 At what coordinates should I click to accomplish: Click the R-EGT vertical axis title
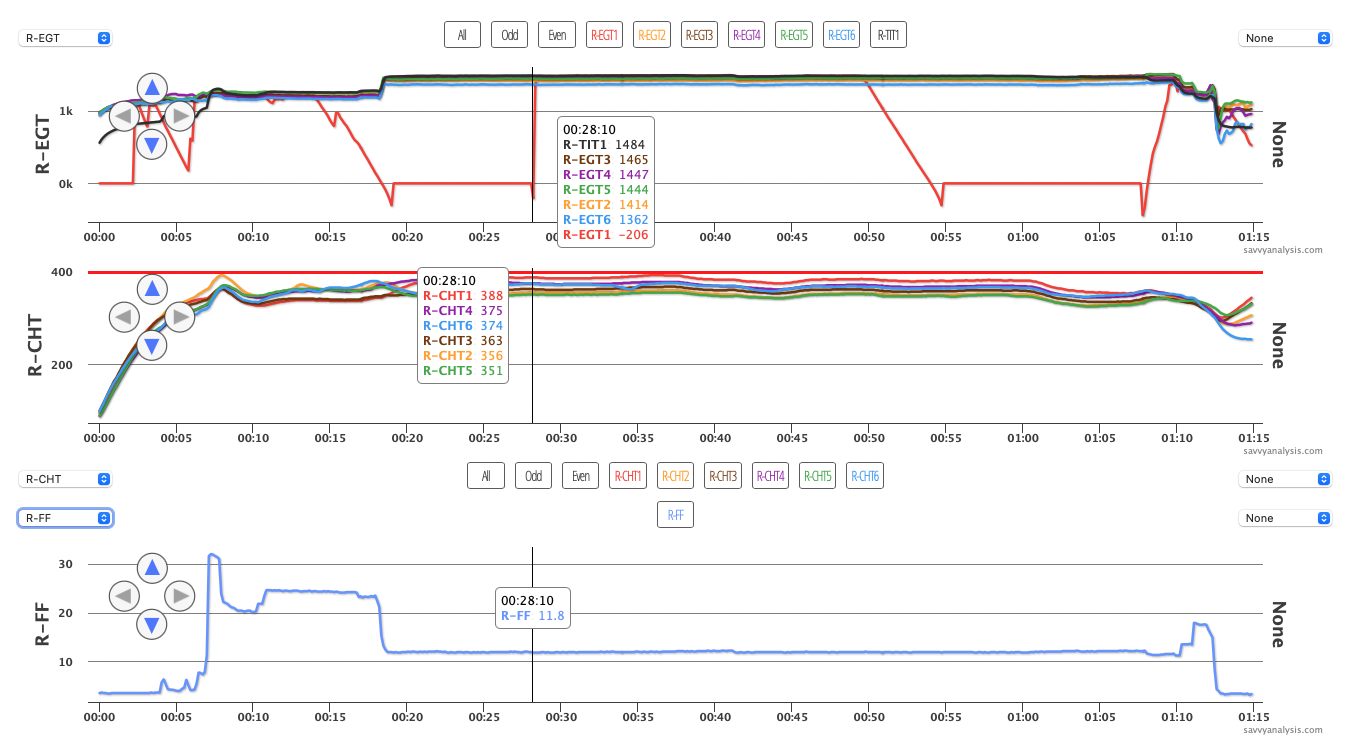coord(44,145)
